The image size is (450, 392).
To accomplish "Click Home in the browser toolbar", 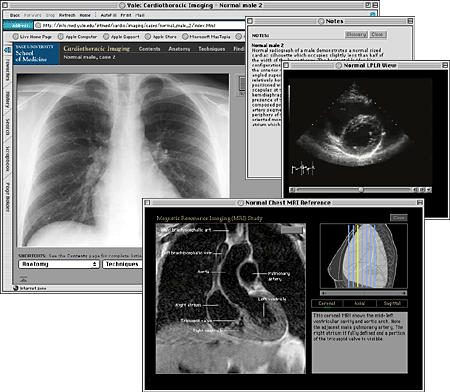I will coord(85,15).
